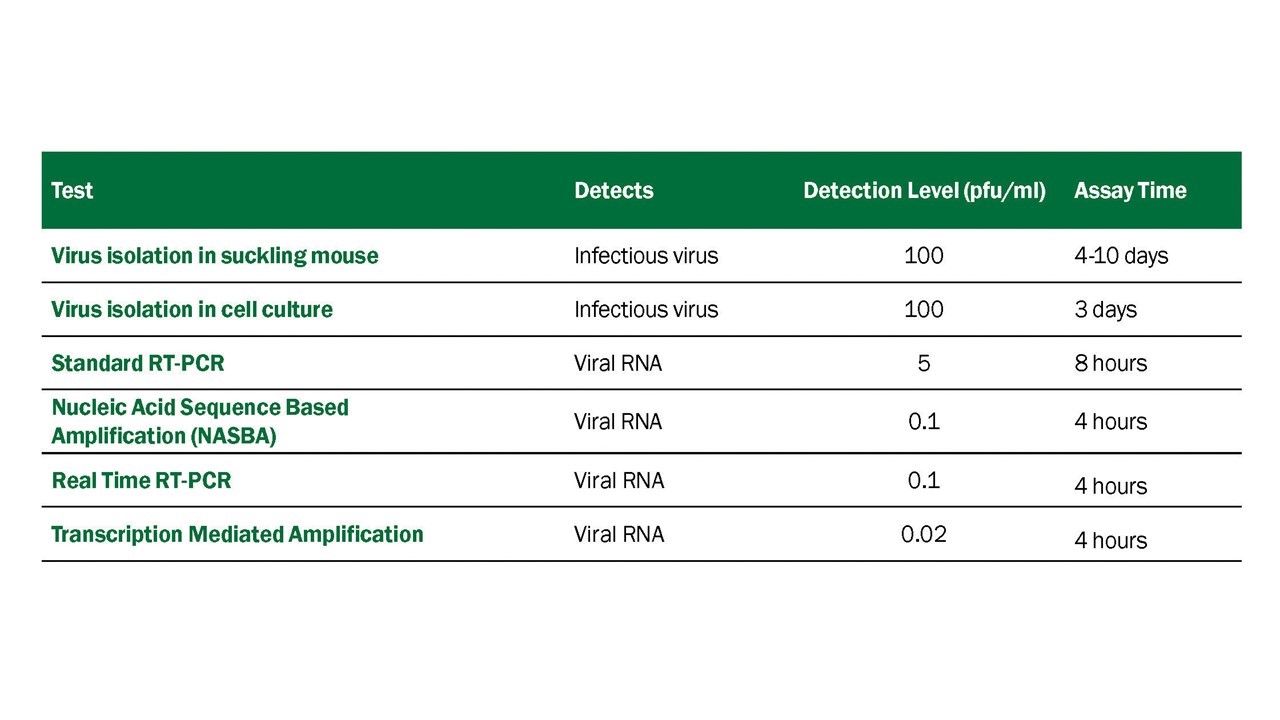
Task: Click the detection level value 5
Action: (x=924, y=363)
